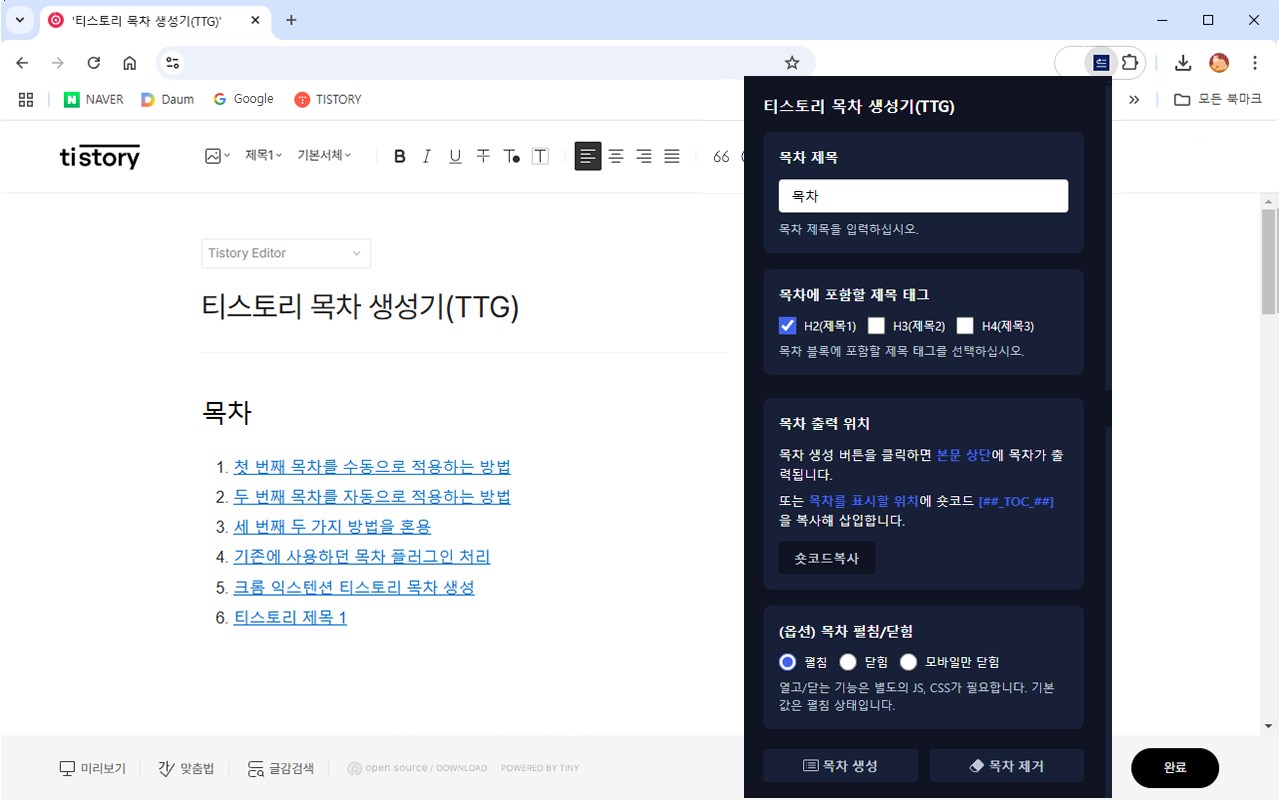Screen dimensions: 1280x800
Task: Go back in the browser
Action: [x=22, y=63]
